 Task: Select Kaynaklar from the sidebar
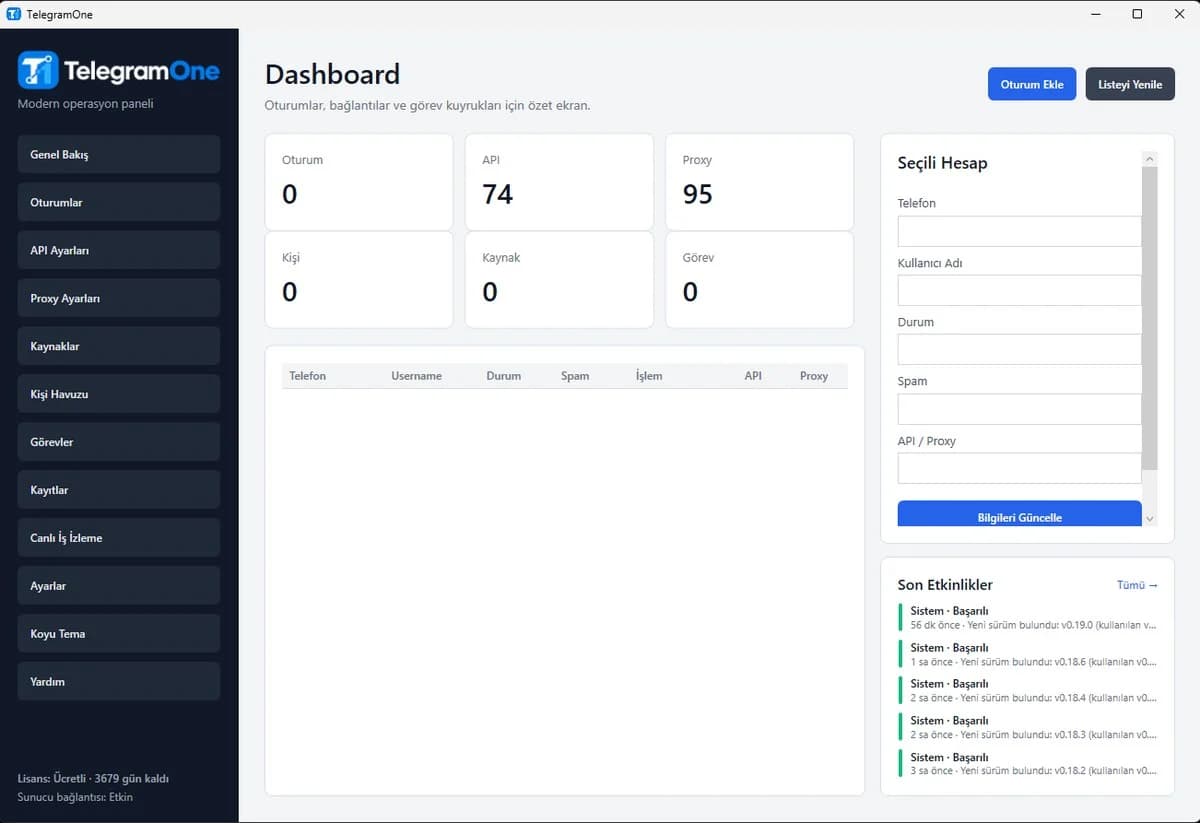(119, 346)
